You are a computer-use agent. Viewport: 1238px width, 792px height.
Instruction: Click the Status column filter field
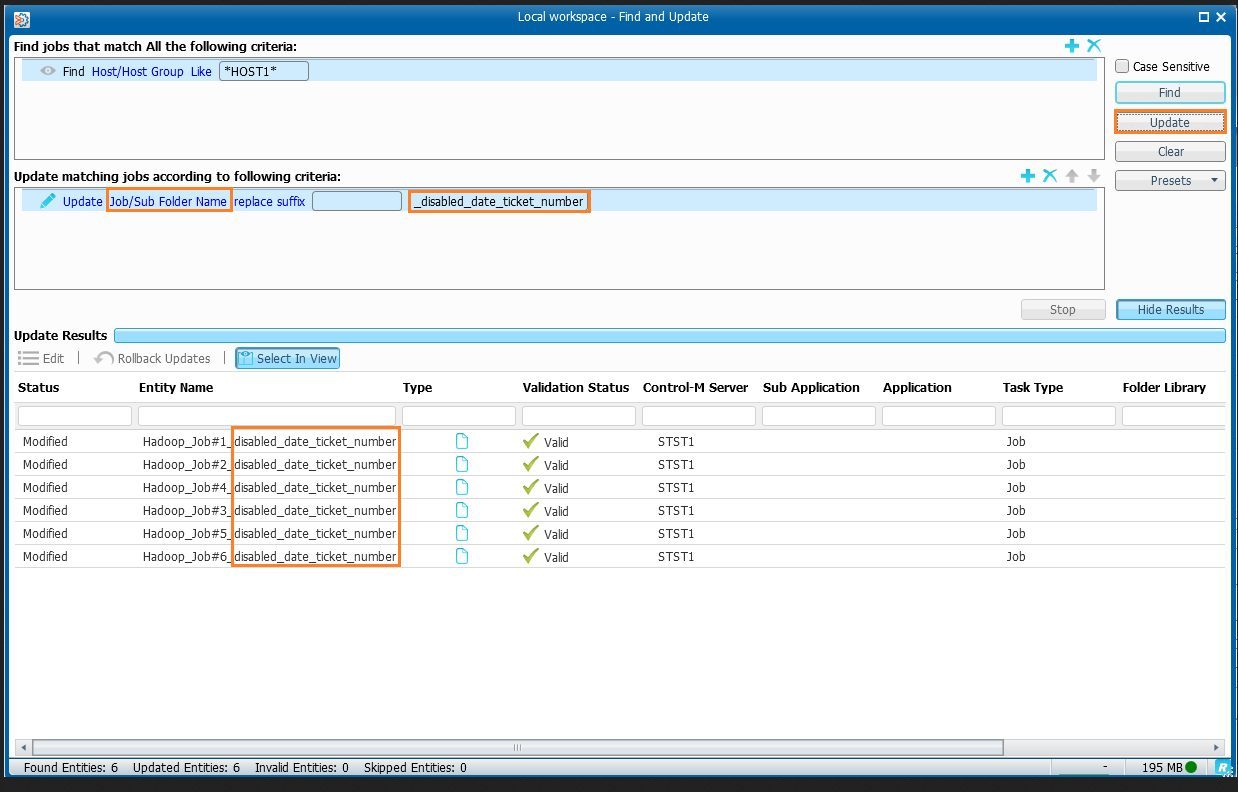(x=75, y=416)
